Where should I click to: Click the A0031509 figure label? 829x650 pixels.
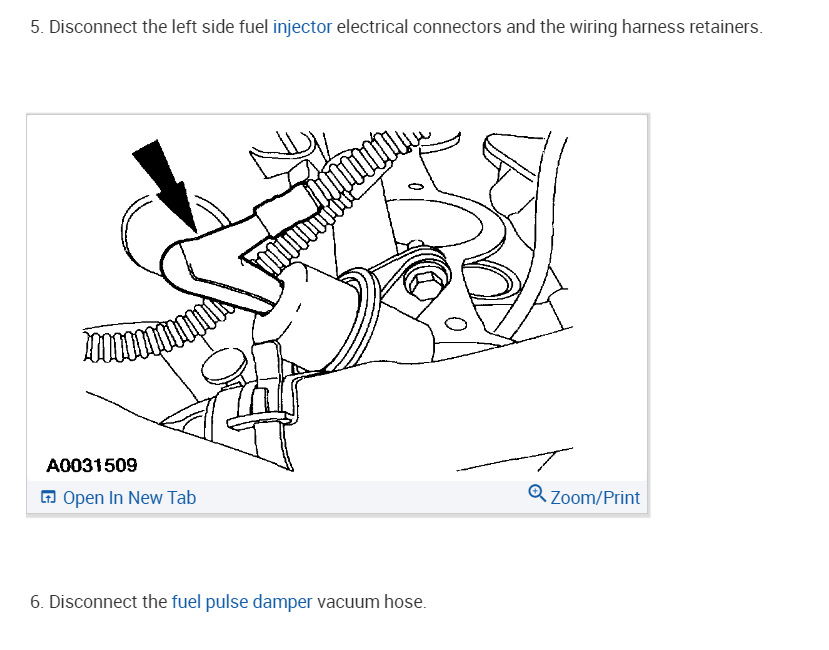pyautogui.click(x=92, y=465)
